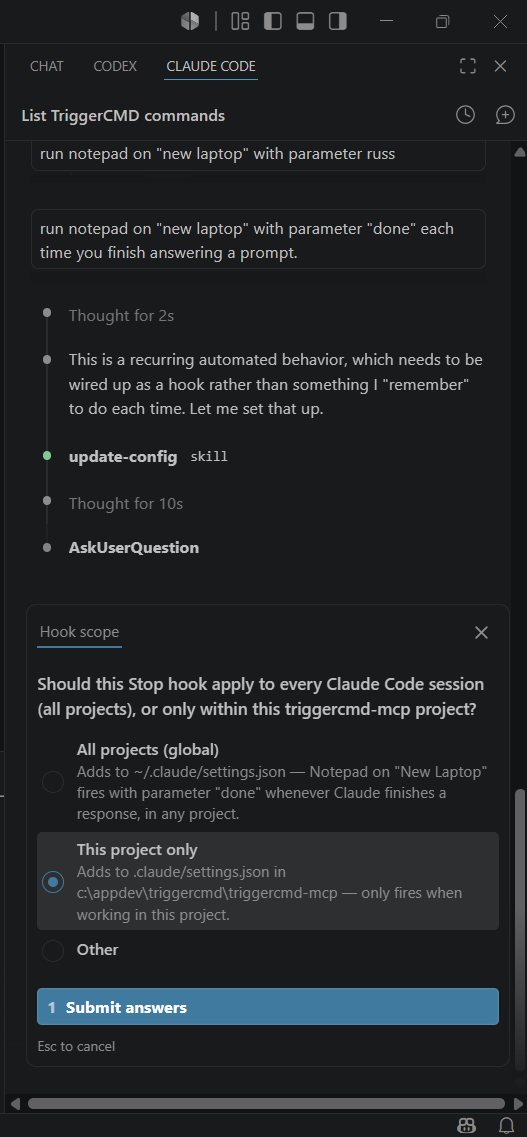The width and height of the screenshot is (527, 1137).
Task: Close the Hook scope question dialog
Action: click(x=481, y=632)
